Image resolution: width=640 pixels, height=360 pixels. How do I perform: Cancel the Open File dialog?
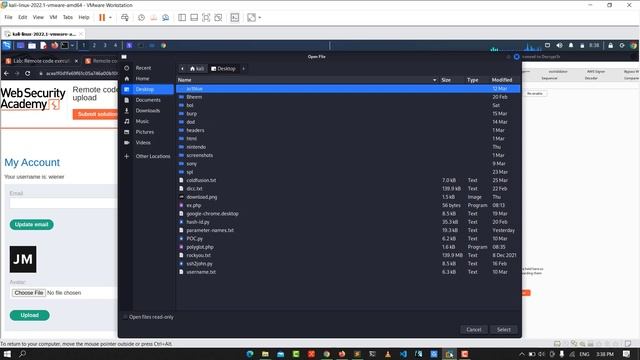click(473, 329)
